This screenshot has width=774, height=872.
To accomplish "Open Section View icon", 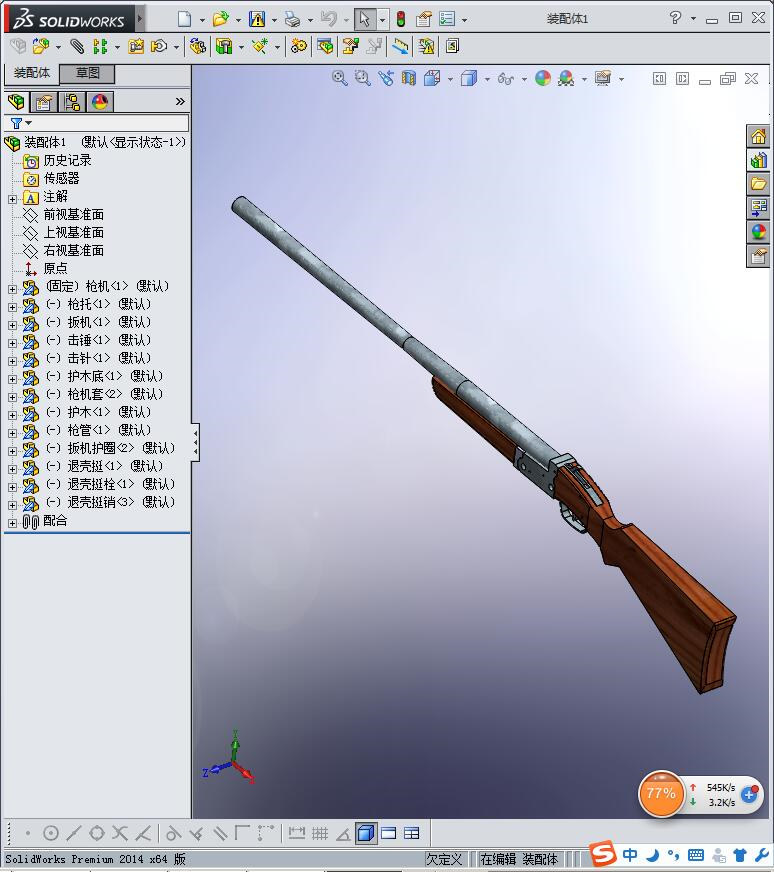I will coord(409,78).
